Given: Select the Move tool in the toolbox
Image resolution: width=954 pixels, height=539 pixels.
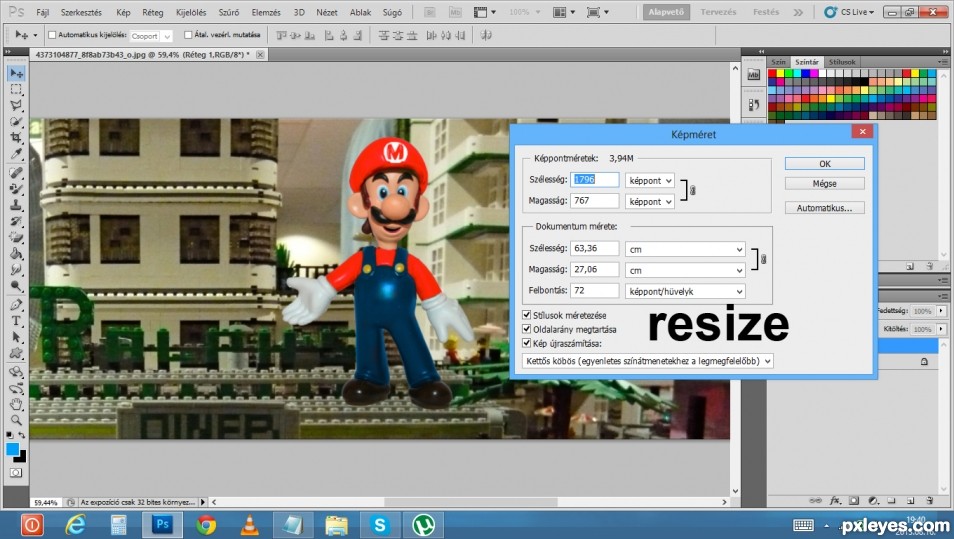Looking at the screenshot, I should [x=16, y=73].
